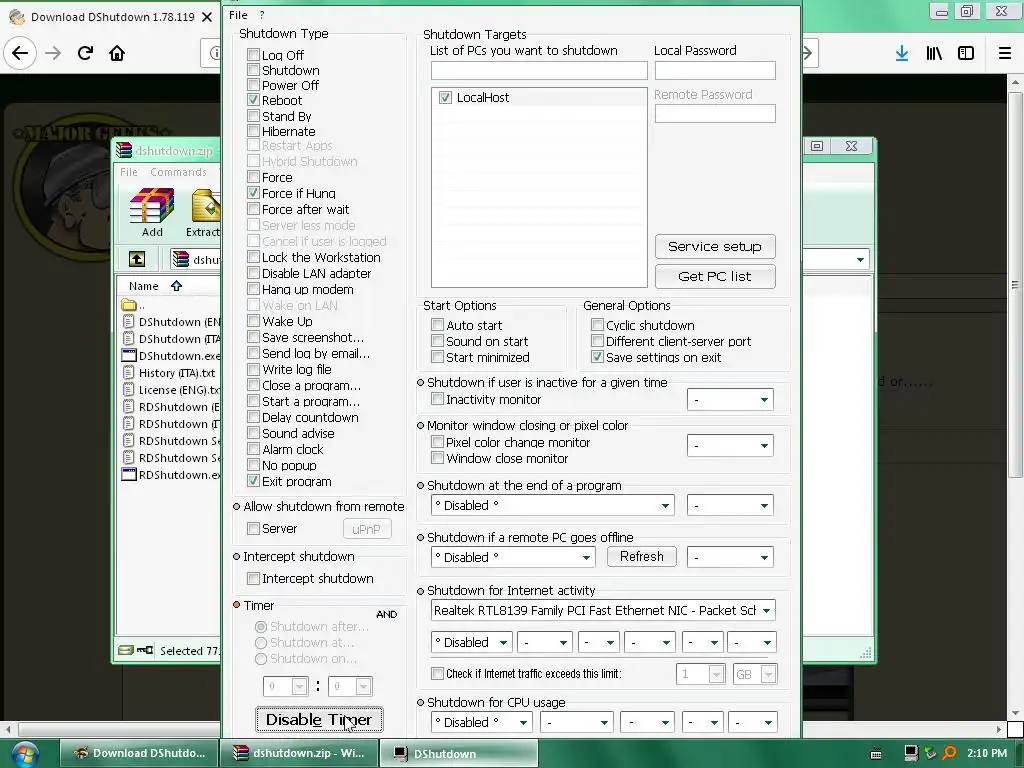Open the traffic limit GB unit dropdown
The height and width of the screenshot is (768, 1024).
755,674
